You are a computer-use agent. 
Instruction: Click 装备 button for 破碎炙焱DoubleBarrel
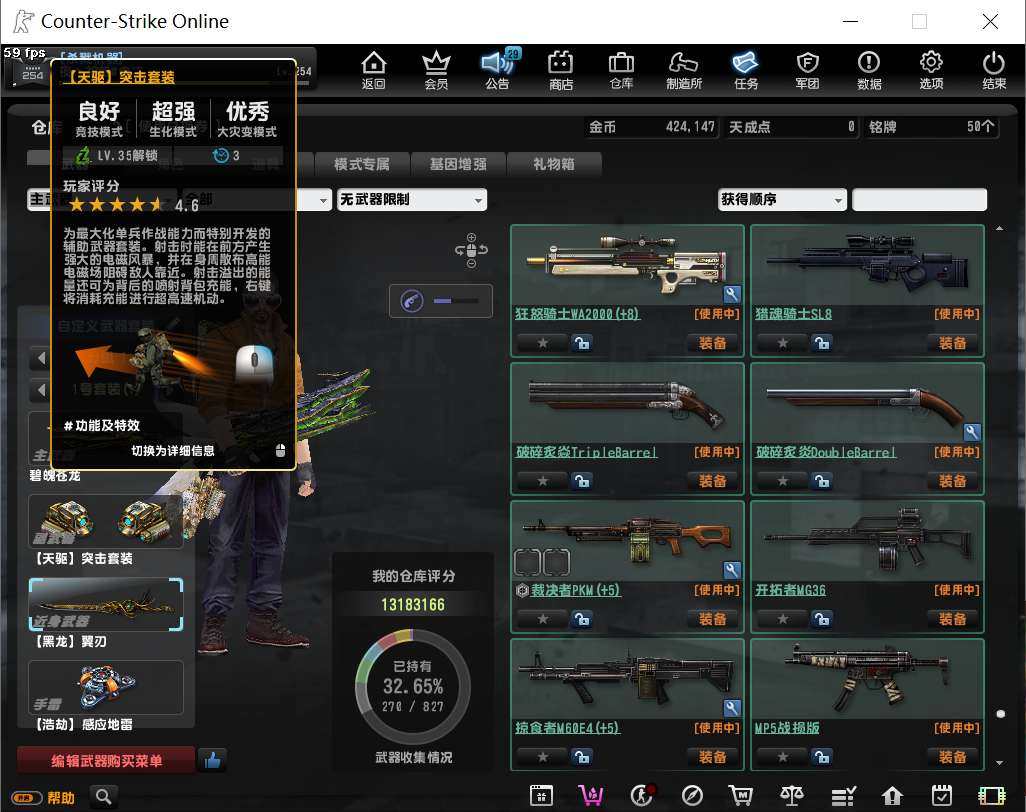pyautogui.click(x=953, y=481)
